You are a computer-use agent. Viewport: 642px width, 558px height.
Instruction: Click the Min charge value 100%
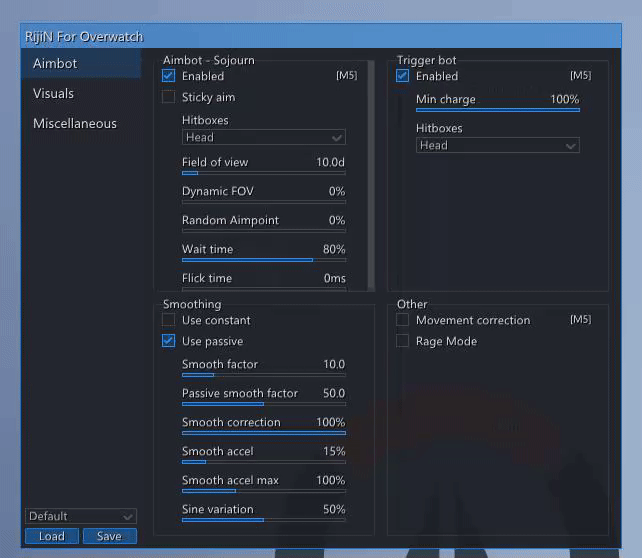(565, 99)
